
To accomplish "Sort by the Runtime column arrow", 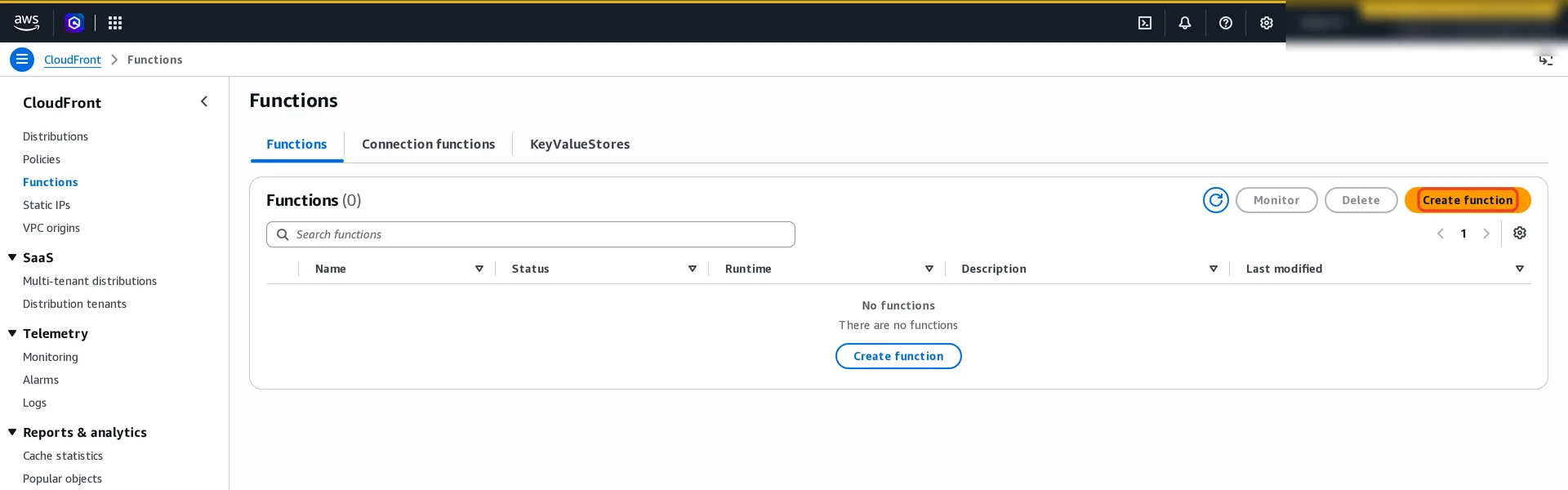I will coord(929,269).
